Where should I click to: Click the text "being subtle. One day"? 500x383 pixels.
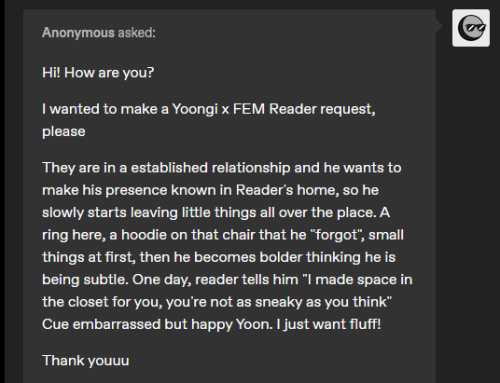117,280
